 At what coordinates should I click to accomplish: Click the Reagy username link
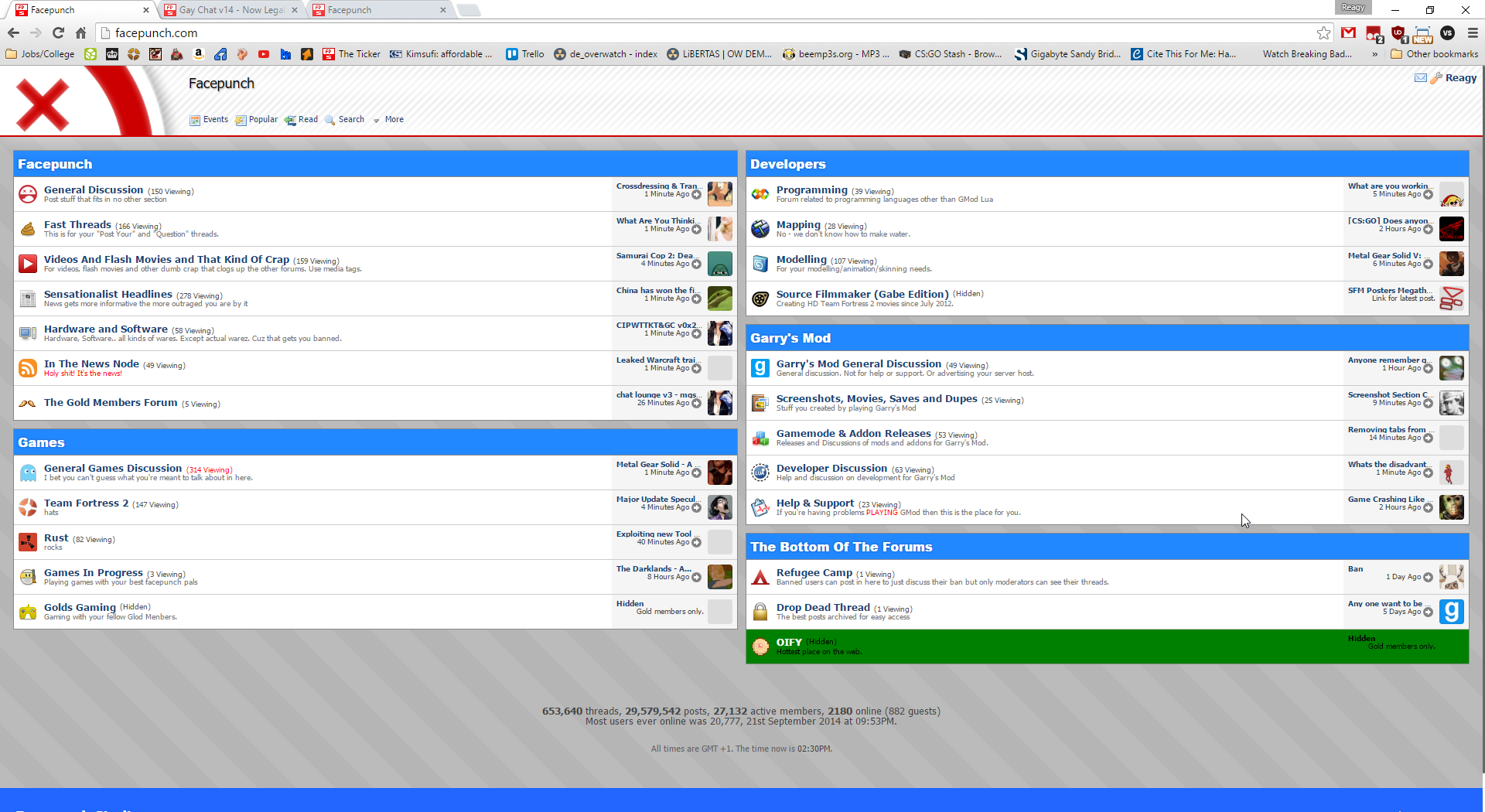[x=1461, y=78]
